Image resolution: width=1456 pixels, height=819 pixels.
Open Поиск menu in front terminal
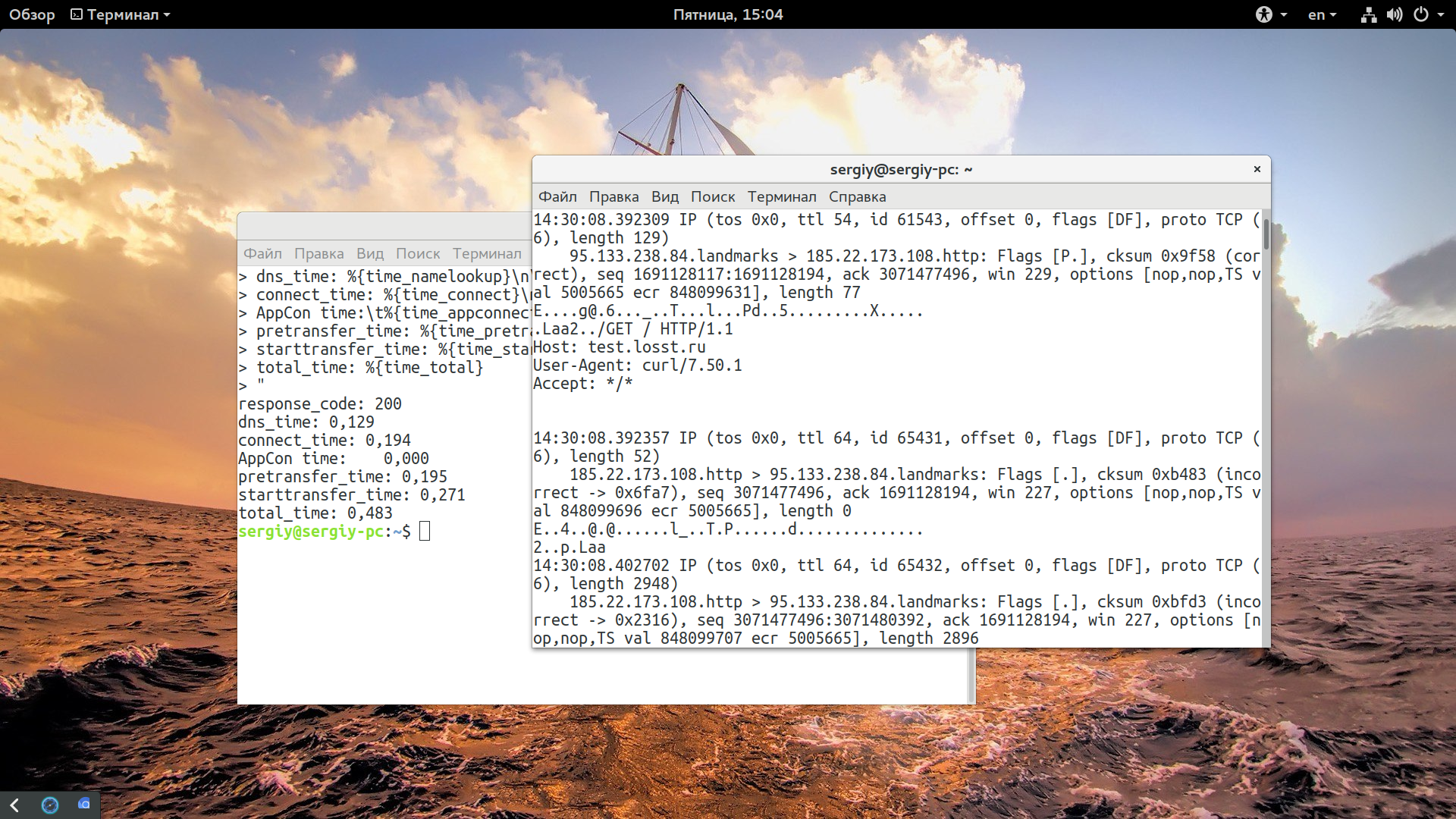coord(712,196)
